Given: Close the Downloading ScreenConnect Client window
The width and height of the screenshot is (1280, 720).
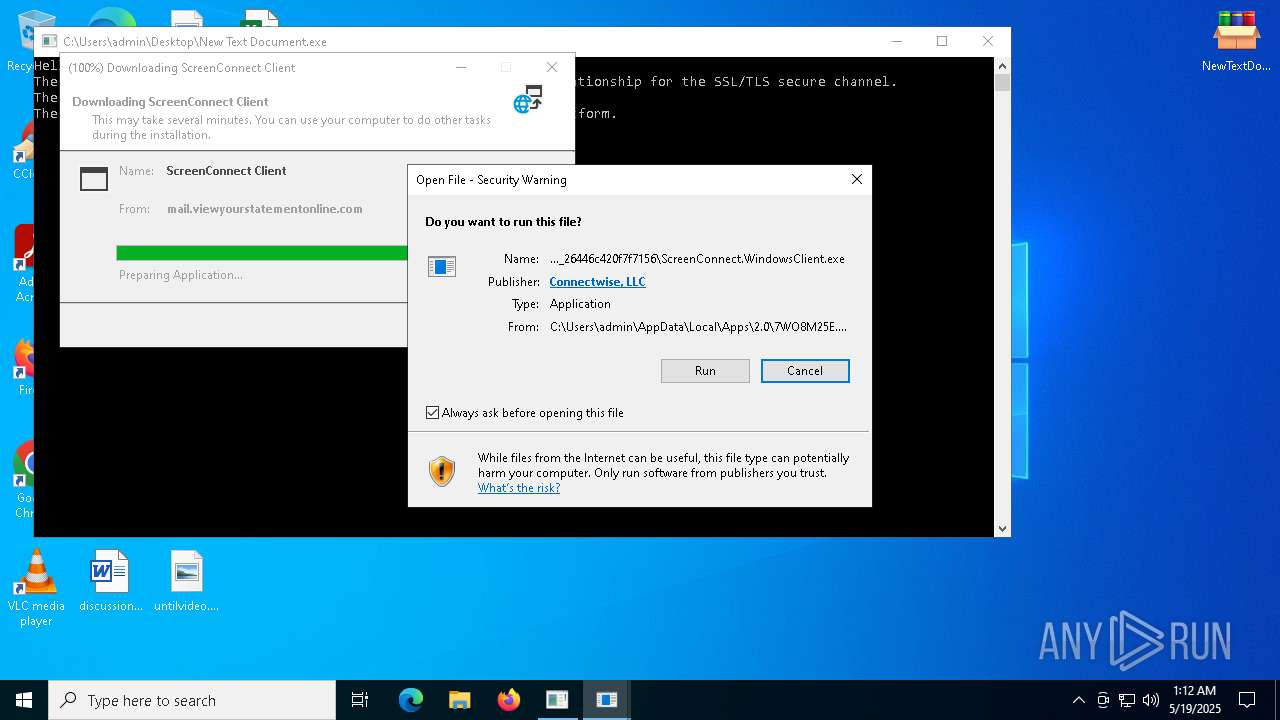Looking at the screenshot, I should (552, 67).
